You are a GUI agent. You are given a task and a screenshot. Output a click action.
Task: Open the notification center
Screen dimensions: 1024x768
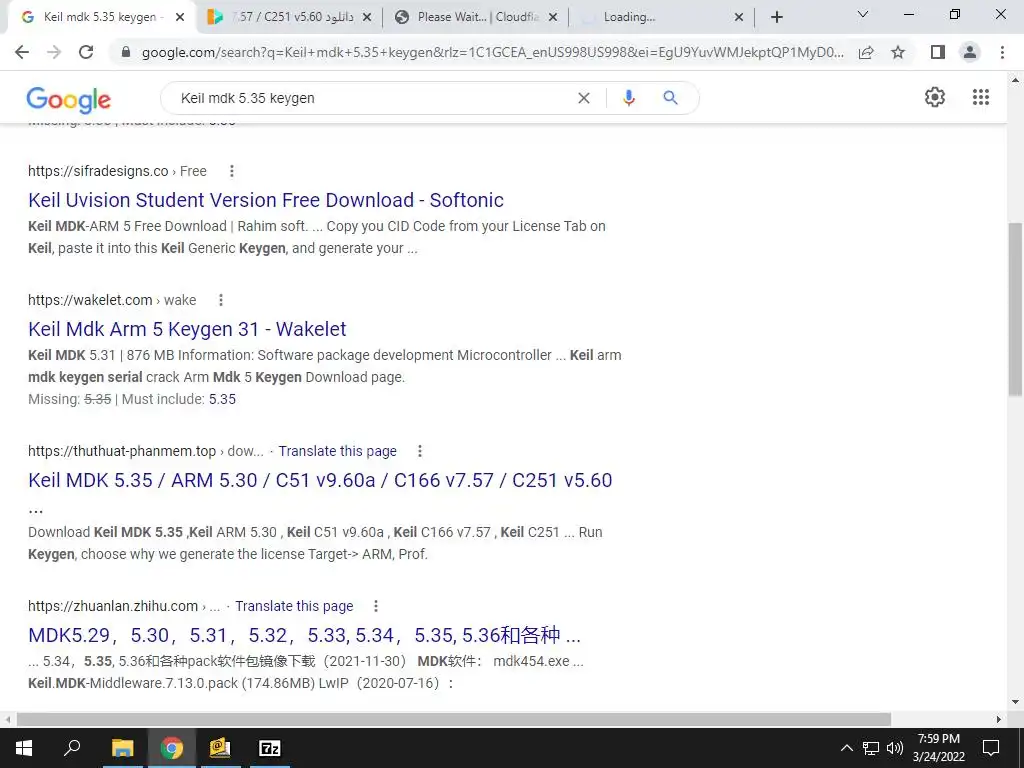pos(991,748)
